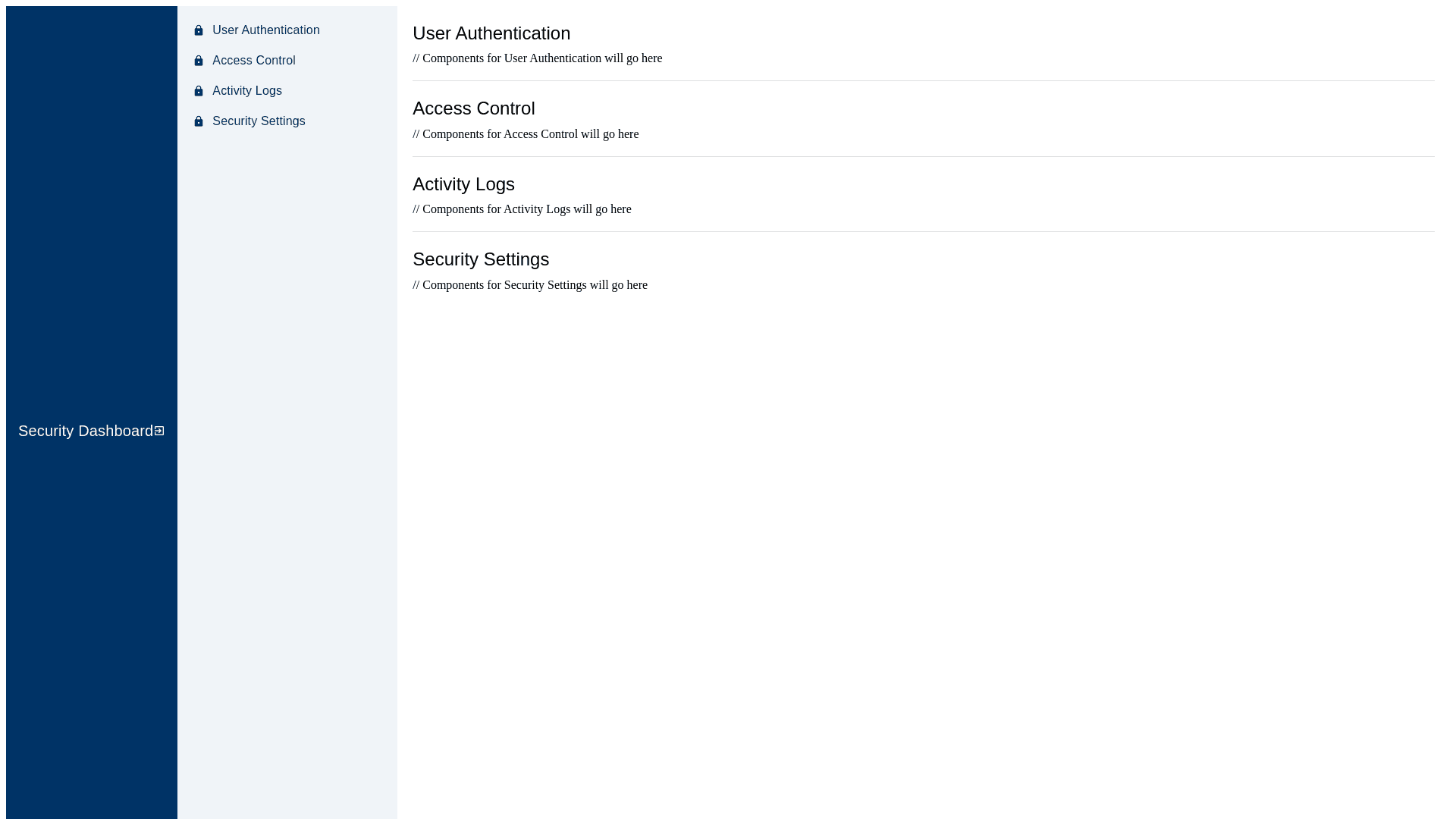Click the arrow-in-box icon after Security Dashboard

[159, 431]
